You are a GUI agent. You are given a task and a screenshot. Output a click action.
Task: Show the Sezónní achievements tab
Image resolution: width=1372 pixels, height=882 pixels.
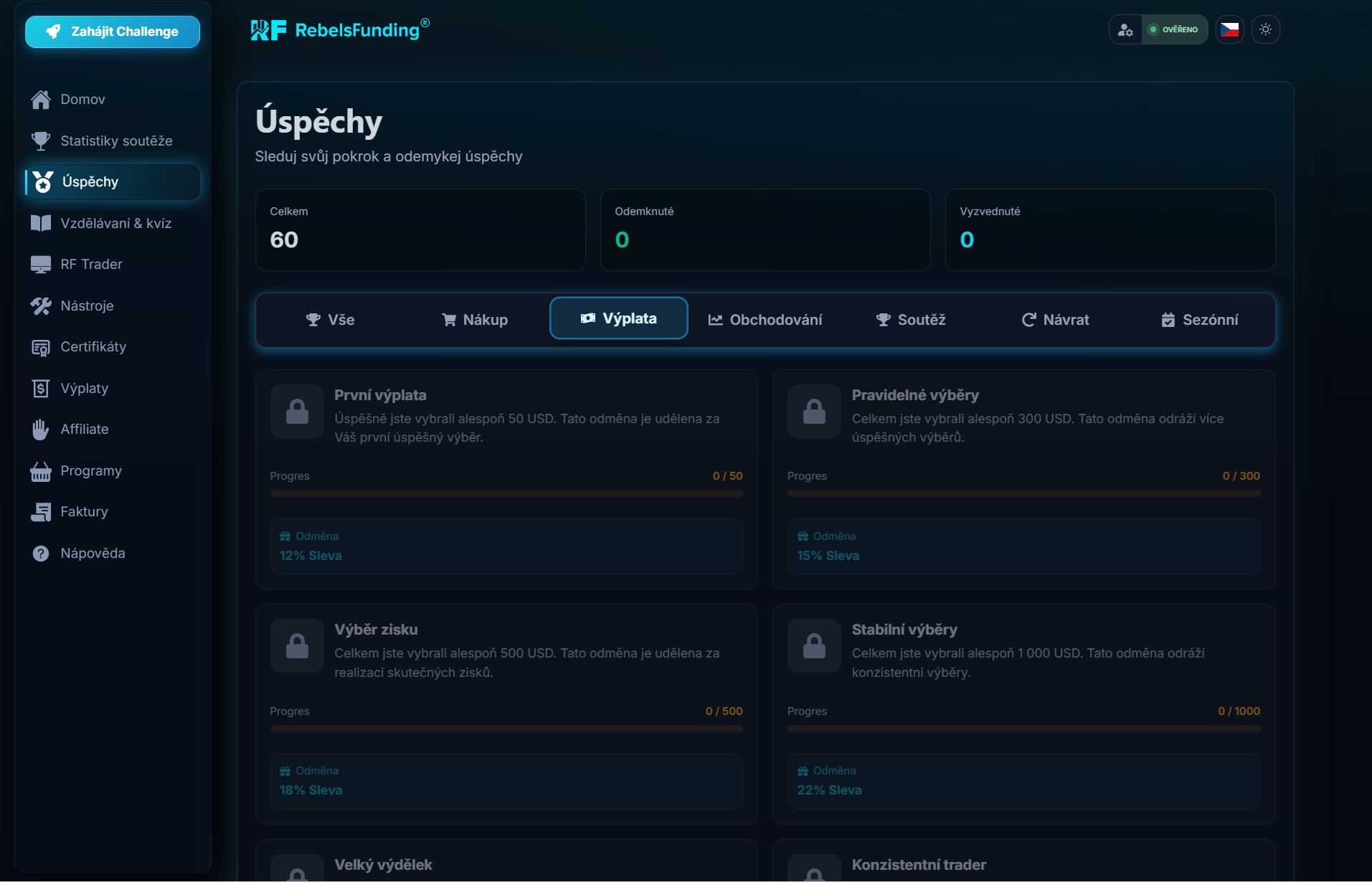[x=1199, y=320]
